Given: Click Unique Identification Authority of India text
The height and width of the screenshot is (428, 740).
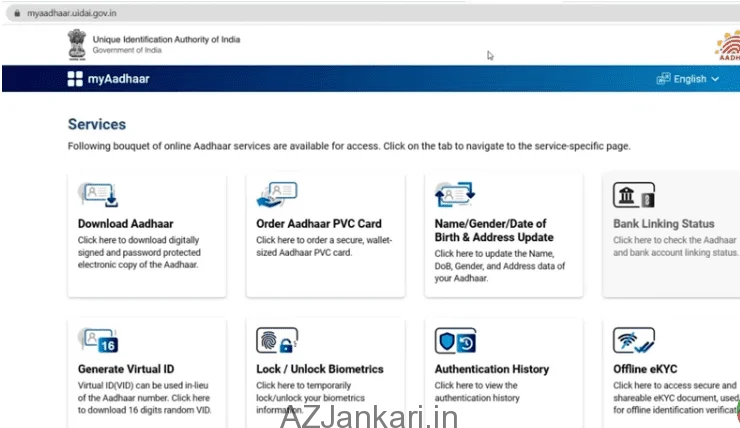Looking at the screenshot, I should pos(166,40).
